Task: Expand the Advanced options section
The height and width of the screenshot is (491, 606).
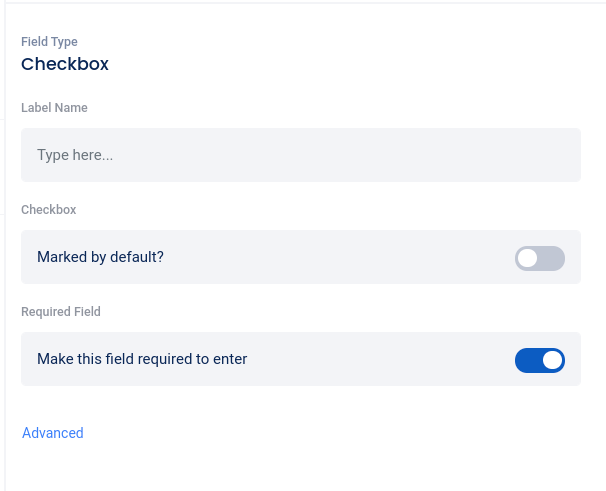Action: tap(53, 433)
